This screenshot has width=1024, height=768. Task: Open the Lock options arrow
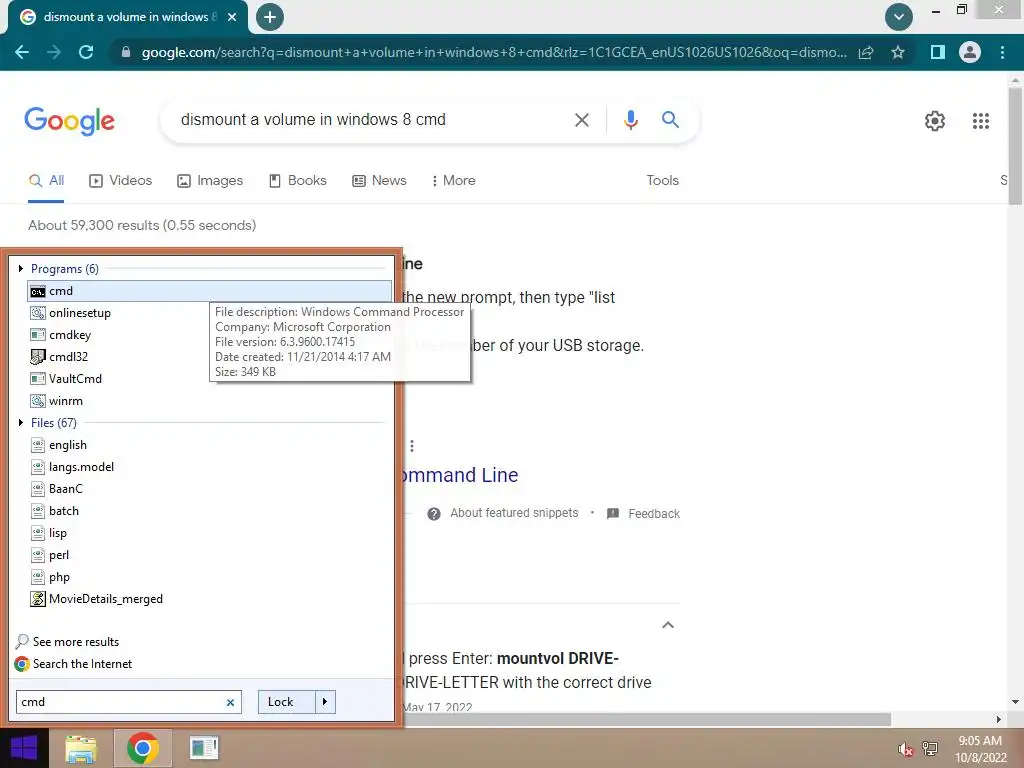tap(325, 702)
